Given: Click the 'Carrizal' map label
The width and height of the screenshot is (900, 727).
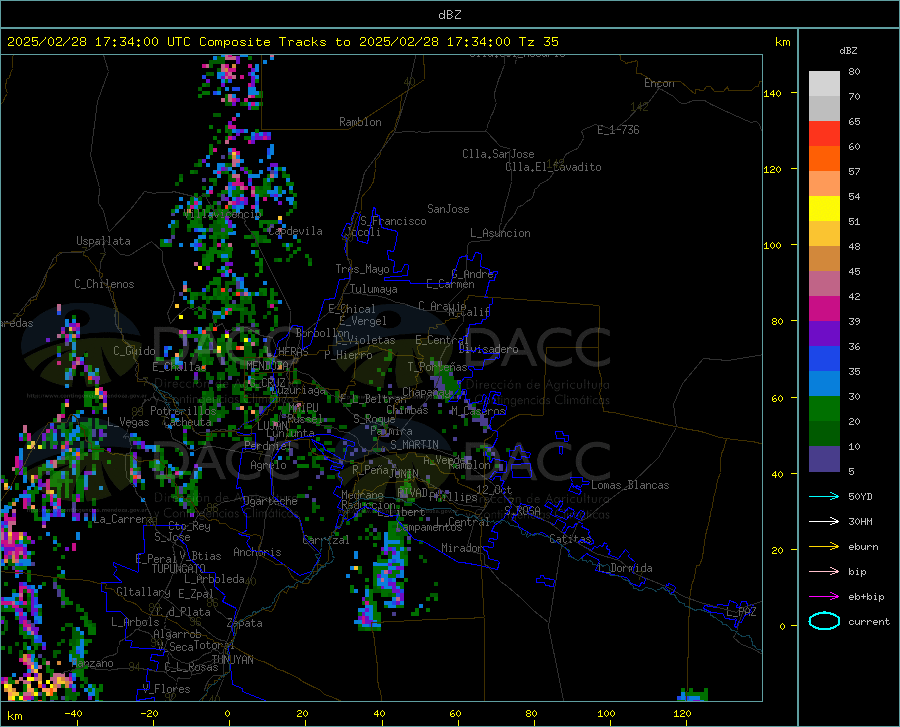Looking at the screenshot, I should [x=325, y=540].
